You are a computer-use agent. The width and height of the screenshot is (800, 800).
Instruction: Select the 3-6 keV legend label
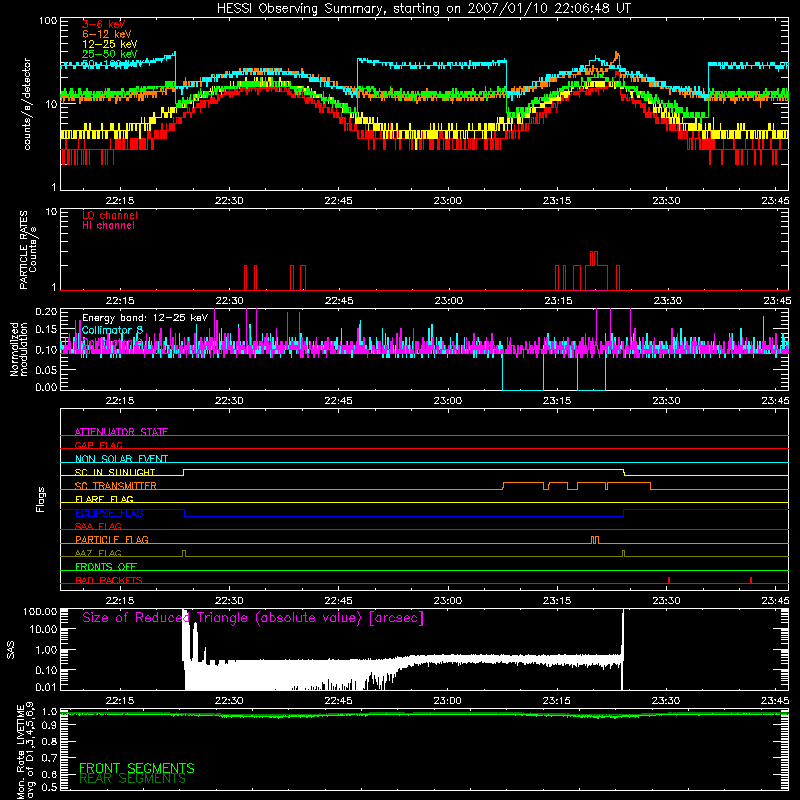[103, 24]
